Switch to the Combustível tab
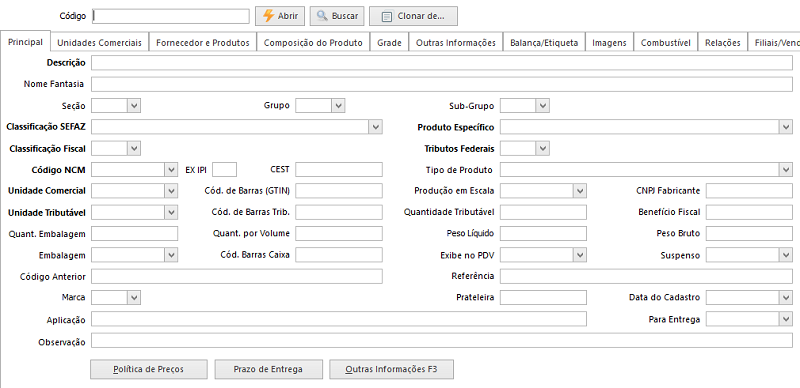 tap(666, 43)
